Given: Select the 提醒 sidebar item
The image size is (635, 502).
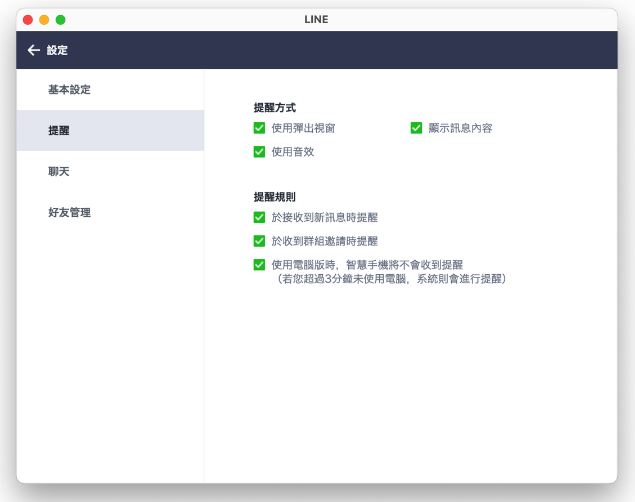Looking at the screenshot, I should tap(110, 130).
